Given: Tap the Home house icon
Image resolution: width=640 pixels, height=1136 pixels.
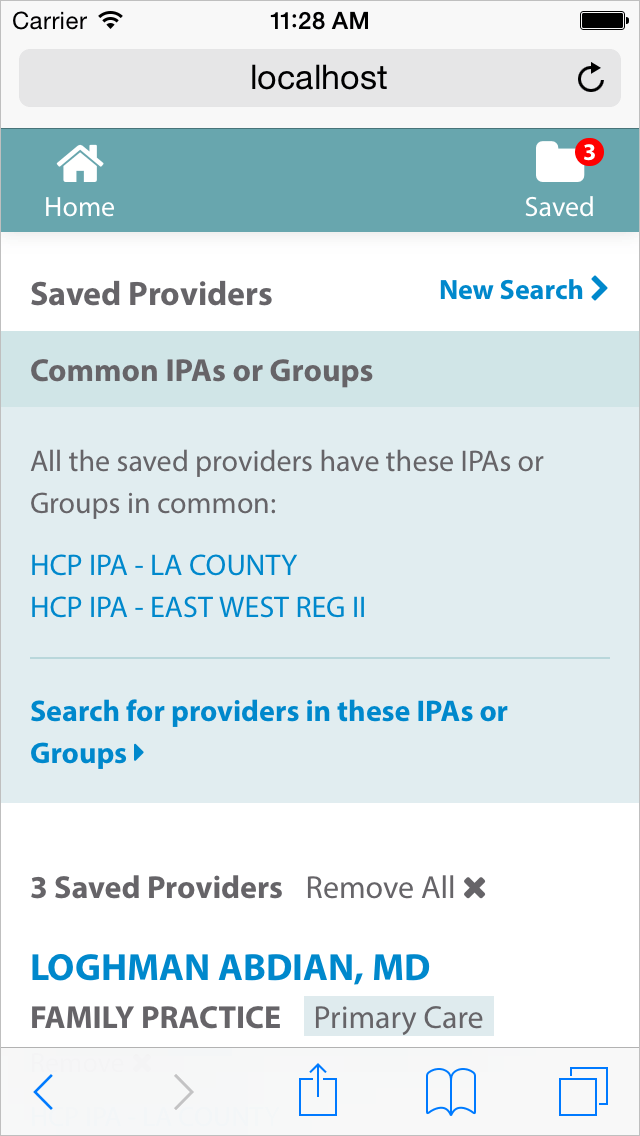Looking at the screenshot, I should 79,164.
